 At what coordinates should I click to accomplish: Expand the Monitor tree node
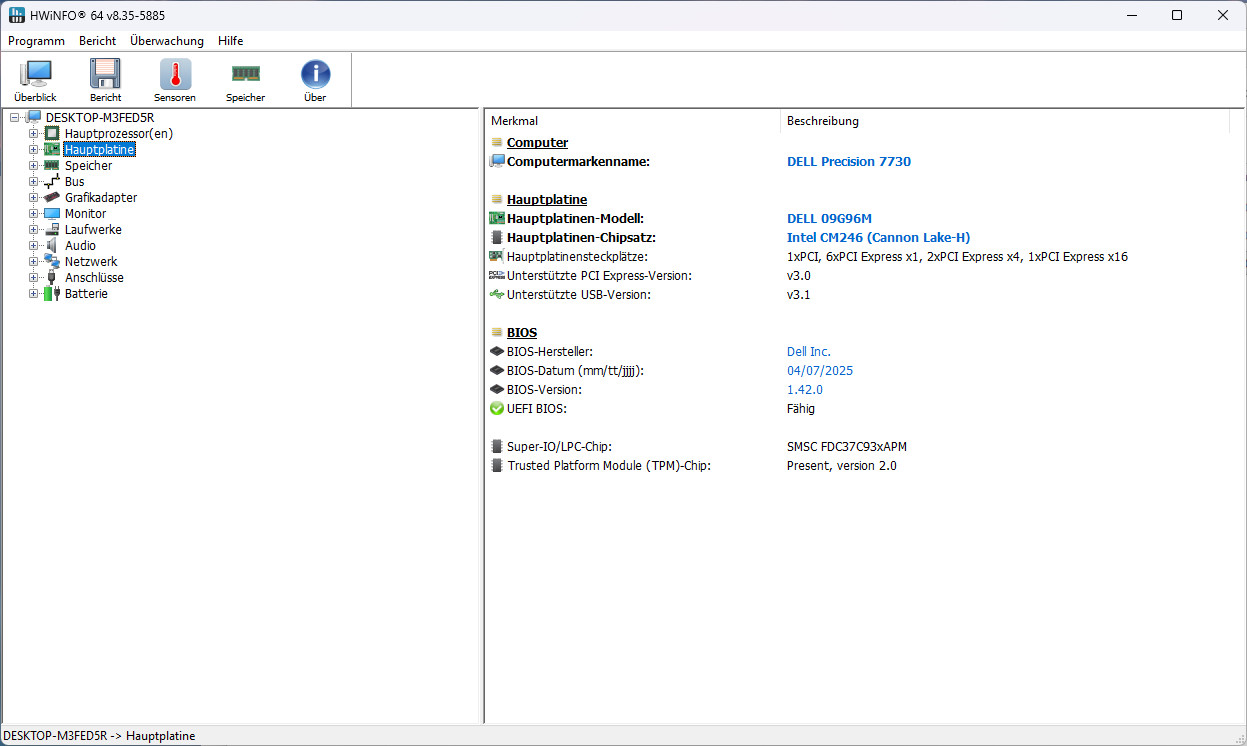34,214
